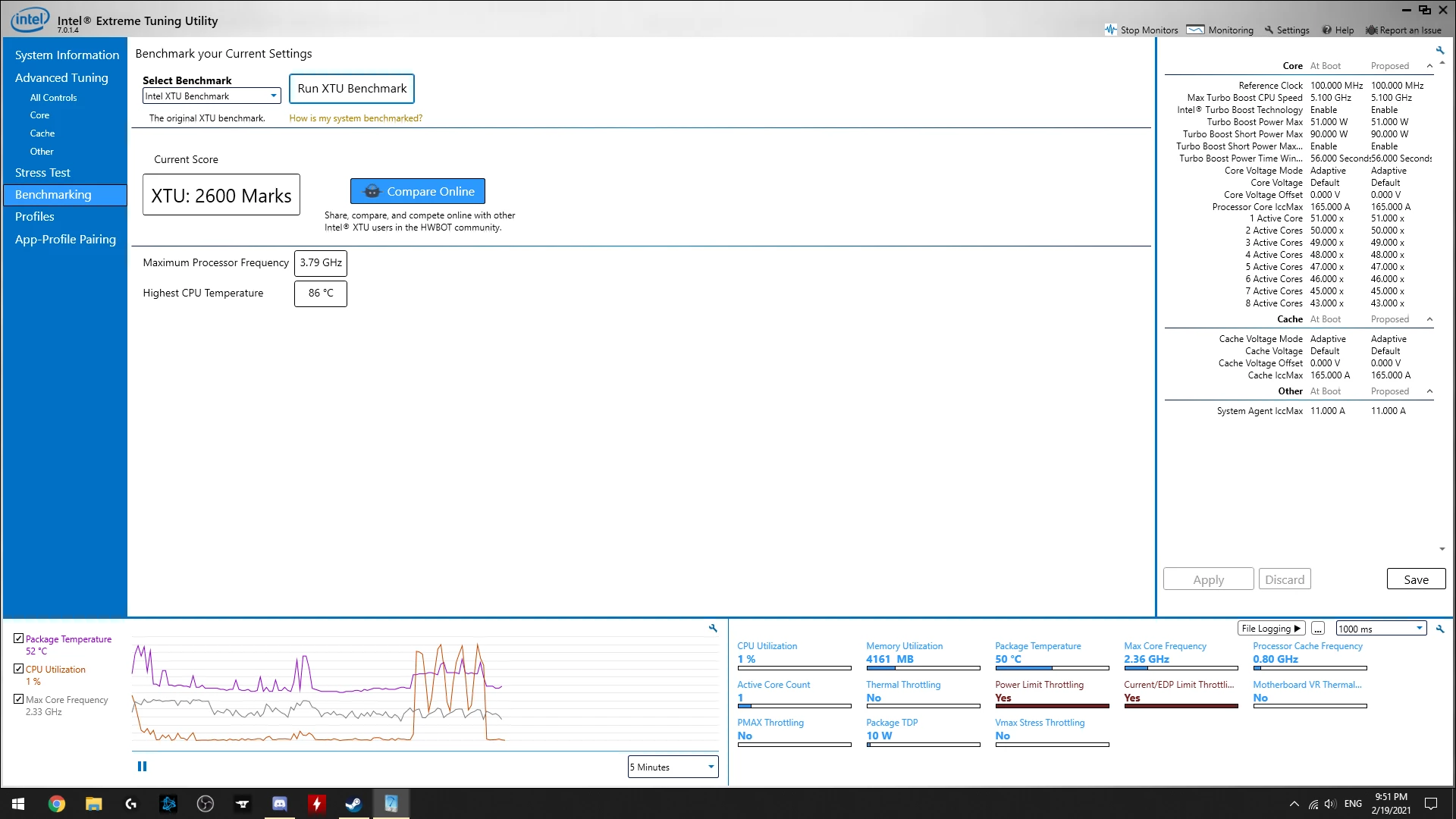Disable Max Core Frequency graph checkbox
Viewport: 1456px width, 819px height.
(x=18, y=699)
